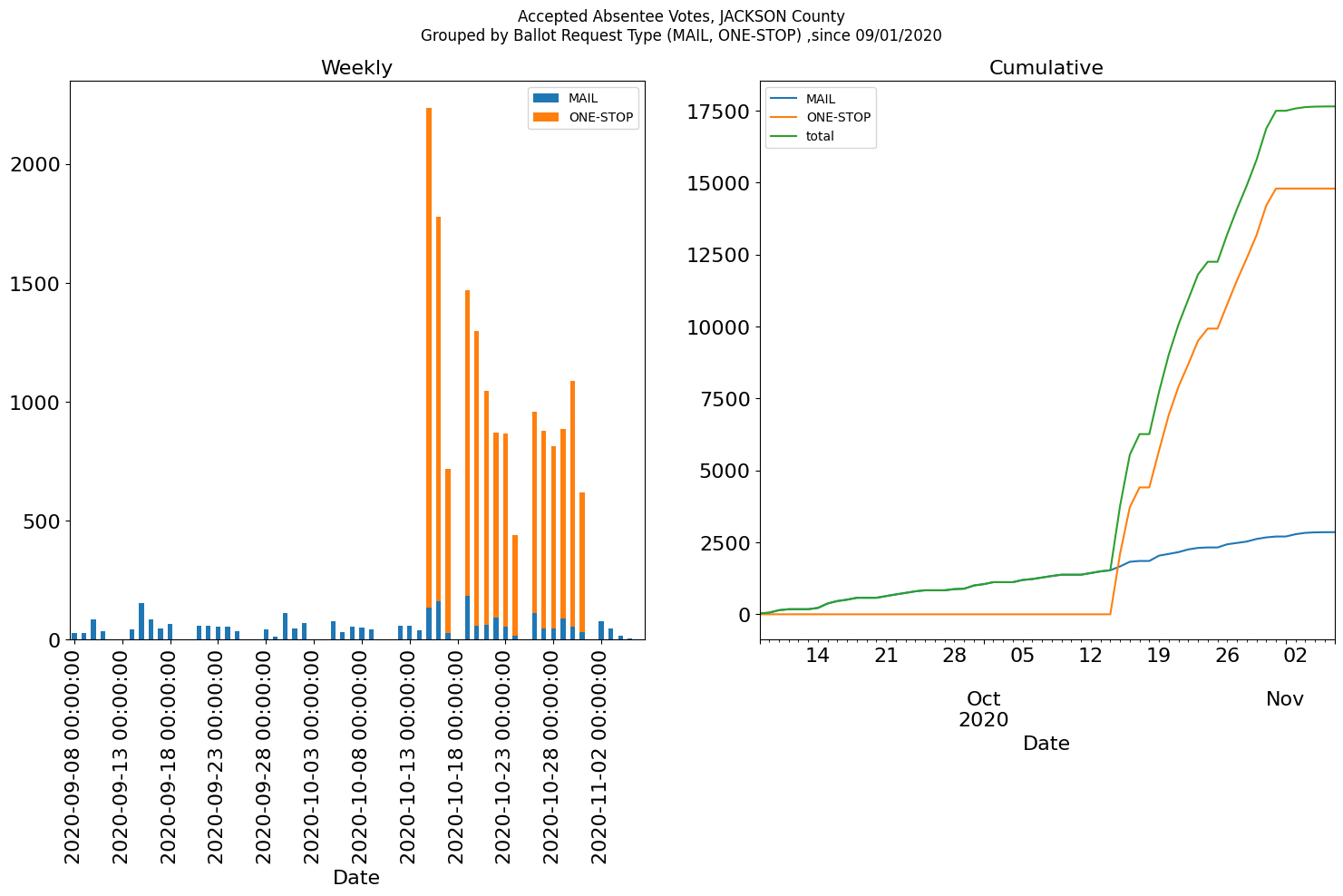Click the date label 2020-10-28 00:00:00
This screenshot has height=896, width=1343.
click(554, 755)
